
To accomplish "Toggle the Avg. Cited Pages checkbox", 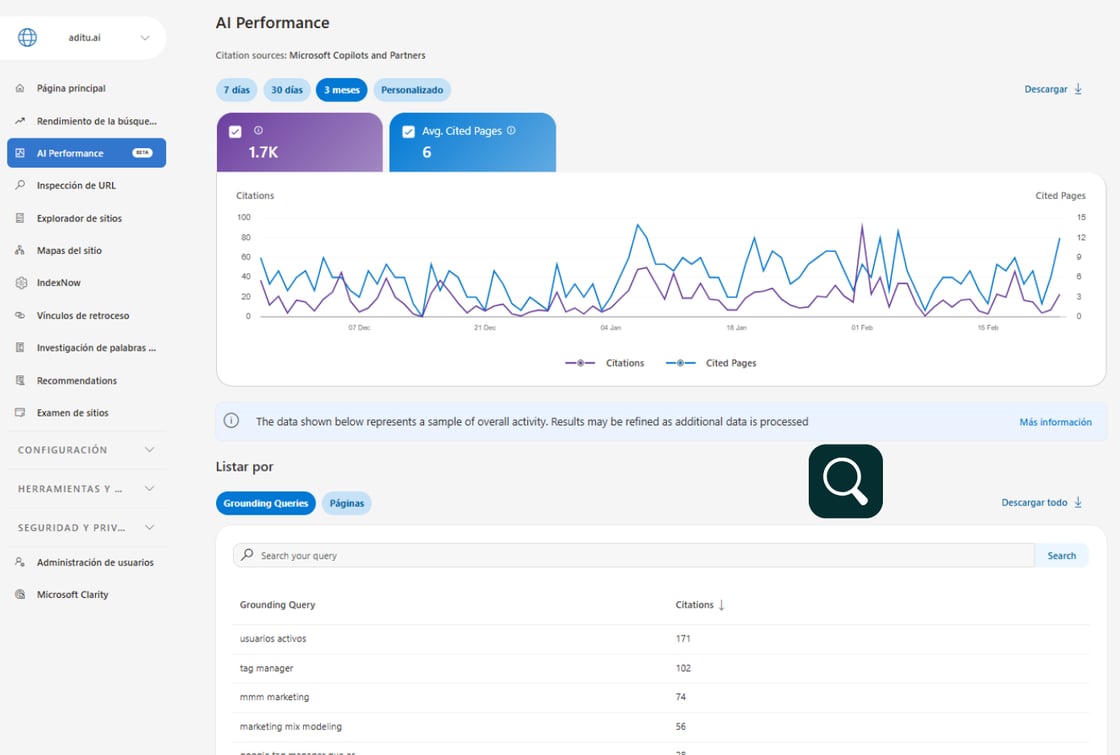I will [x=408, y=132].
